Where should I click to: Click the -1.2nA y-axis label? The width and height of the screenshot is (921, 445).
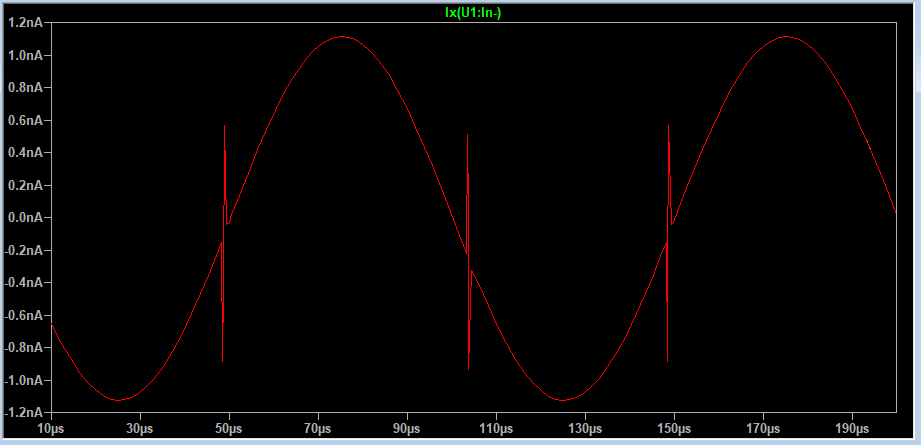click(23, 413)
